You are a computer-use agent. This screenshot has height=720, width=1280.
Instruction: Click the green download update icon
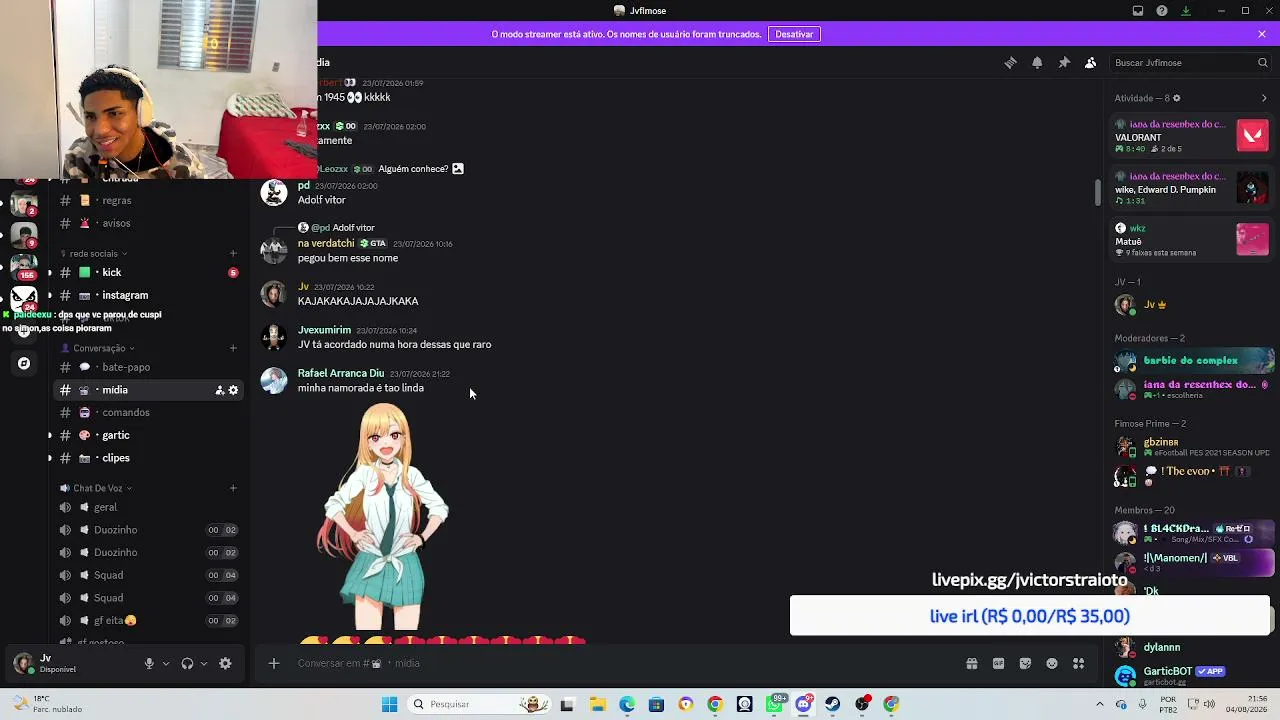1186,11
